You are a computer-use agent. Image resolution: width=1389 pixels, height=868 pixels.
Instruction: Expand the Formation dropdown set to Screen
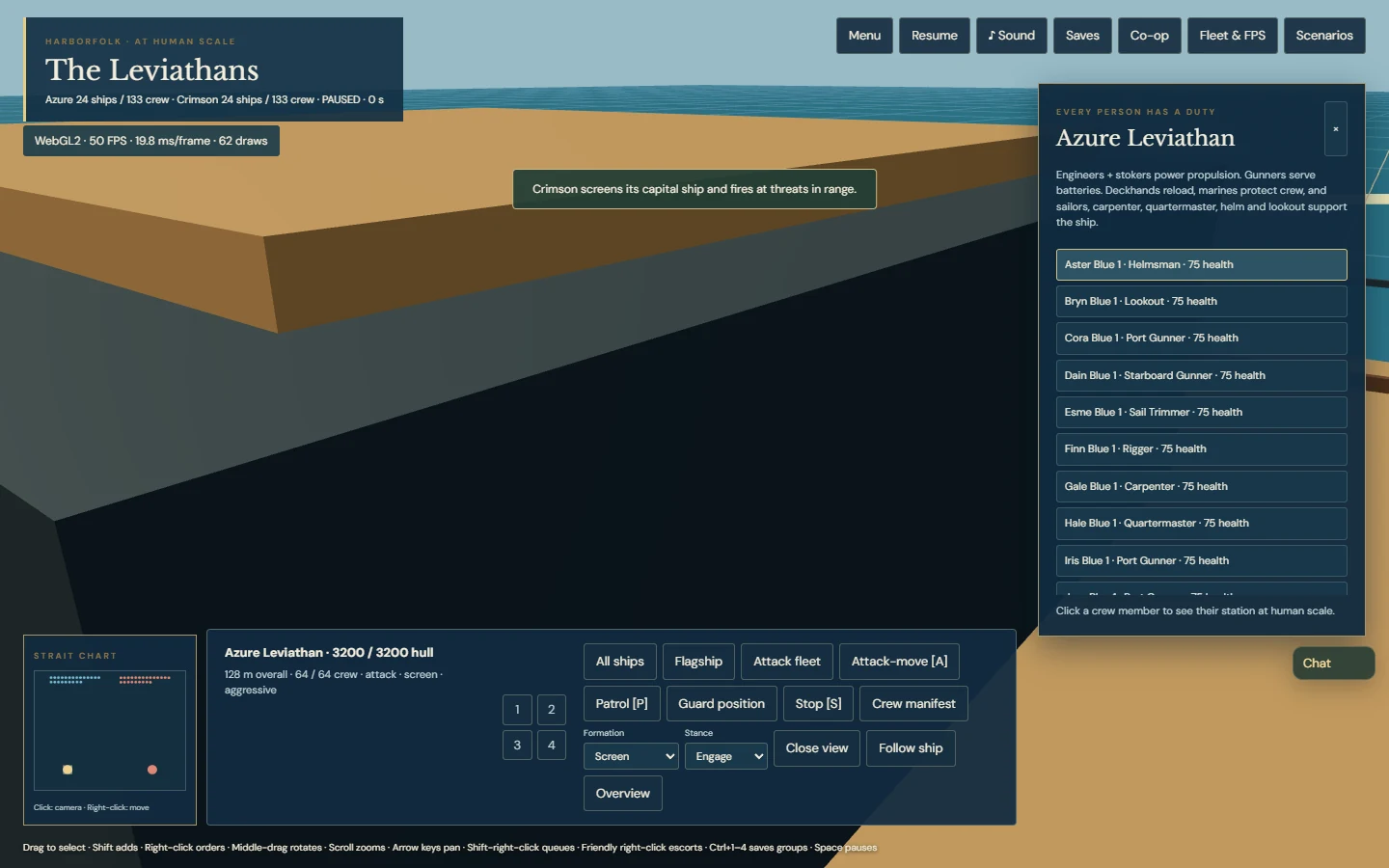click(x=631, y=756)
